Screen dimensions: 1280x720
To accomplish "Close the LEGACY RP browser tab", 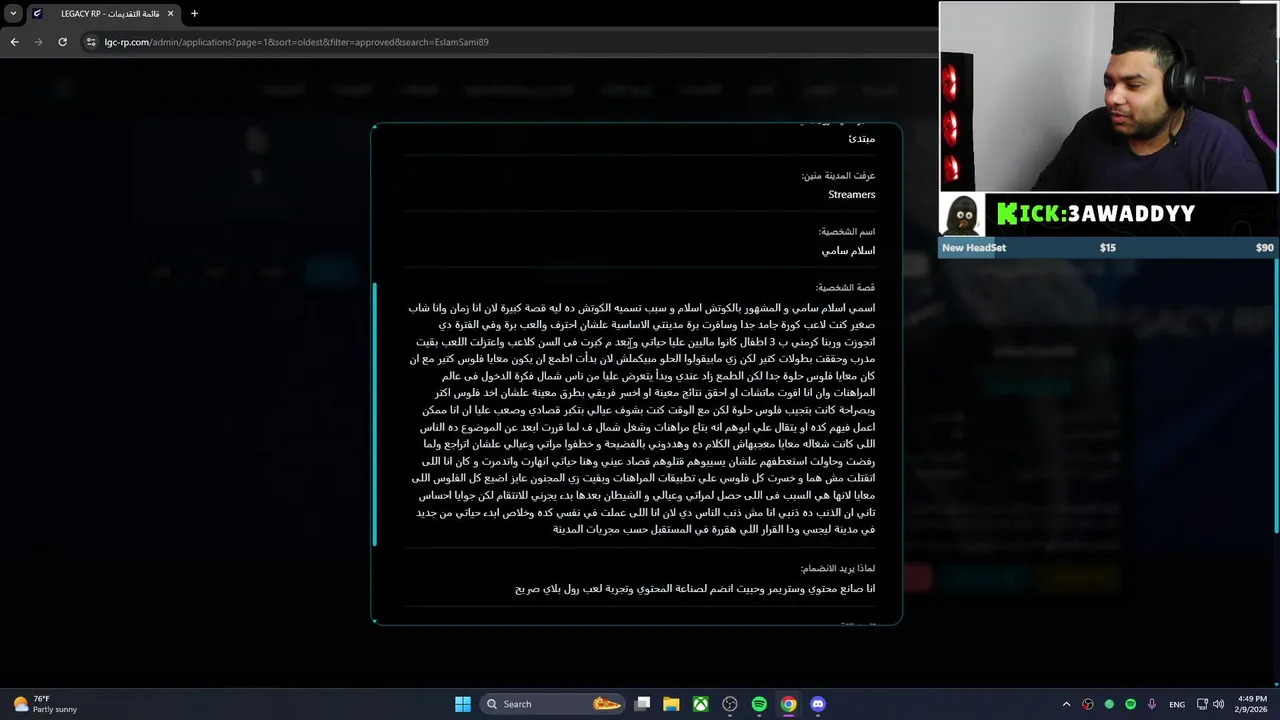I will pyautogui.click(x=170, y=14).
